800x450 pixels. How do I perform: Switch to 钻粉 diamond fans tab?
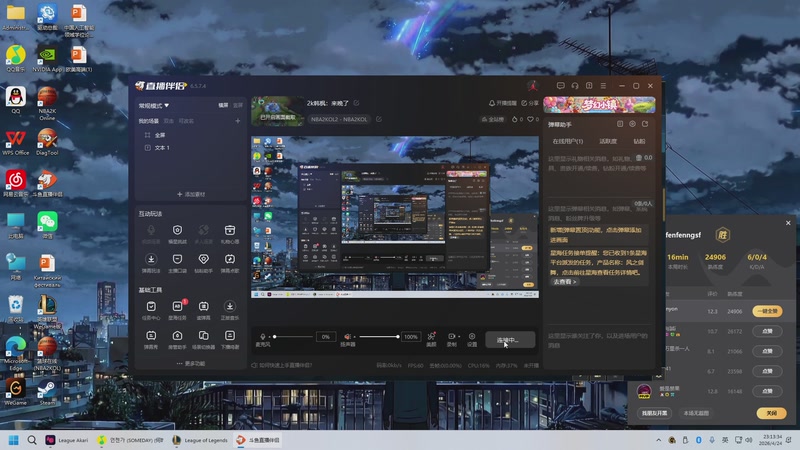(639, 141)
